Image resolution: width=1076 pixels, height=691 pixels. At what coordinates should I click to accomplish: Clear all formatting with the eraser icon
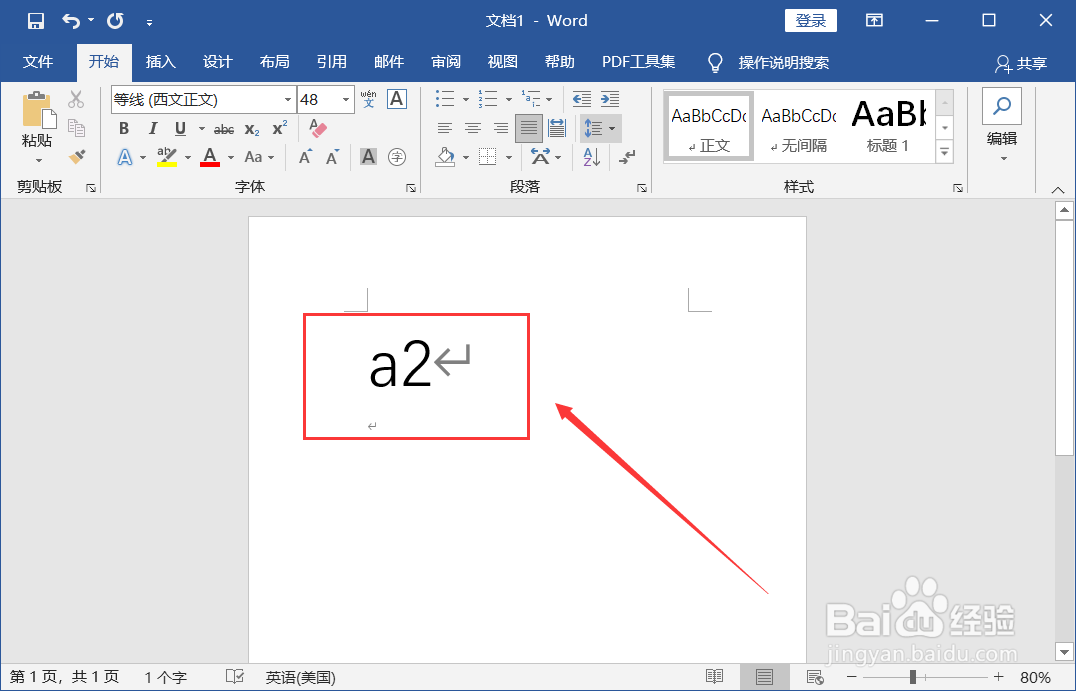point(318,128)
